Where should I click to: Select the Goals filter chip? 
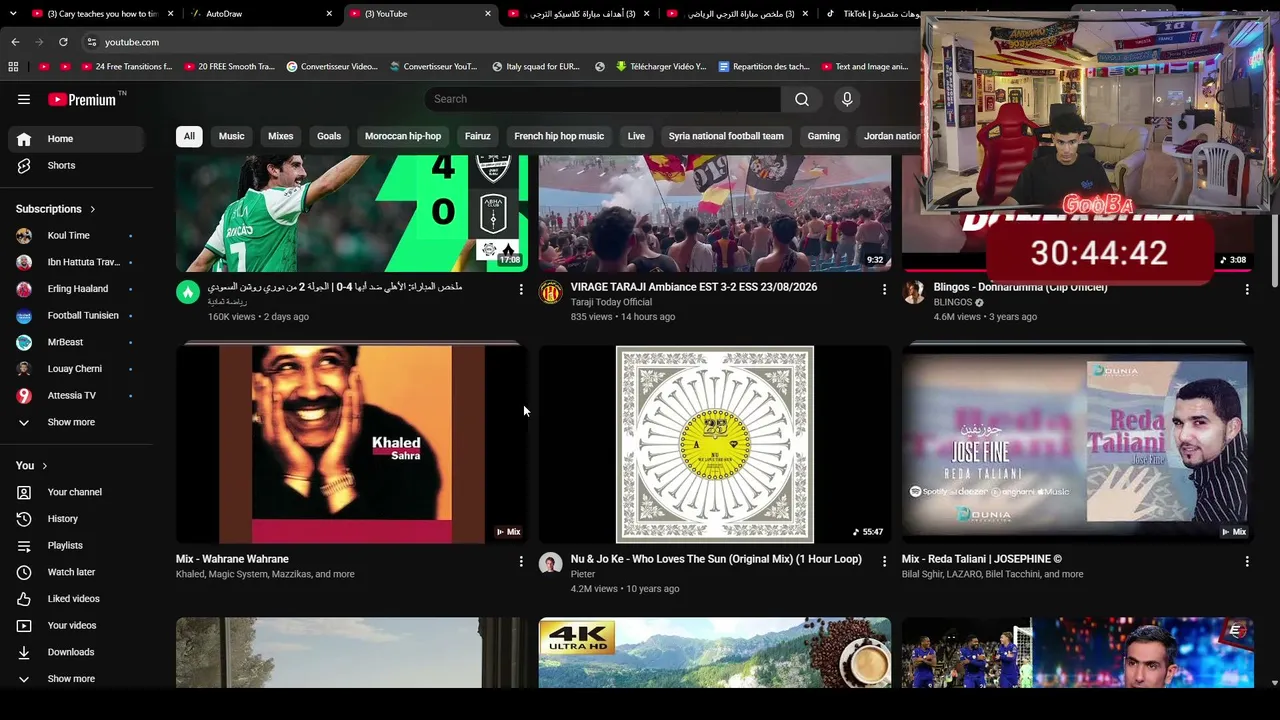point(329,136)
